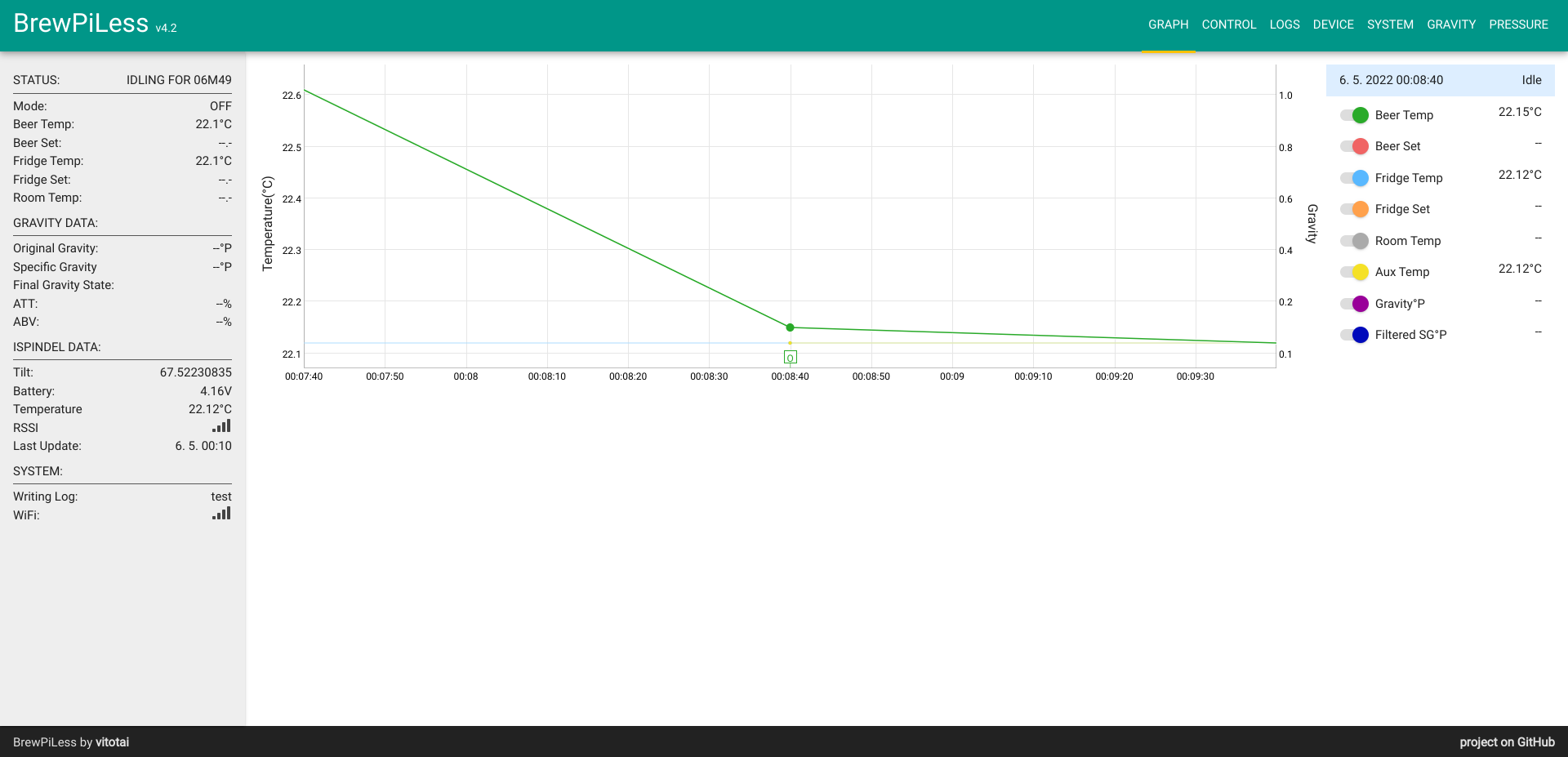Toggle the Gravity°P line visibility
This screenshot has width=1568, height=757.
(1354, 304)
